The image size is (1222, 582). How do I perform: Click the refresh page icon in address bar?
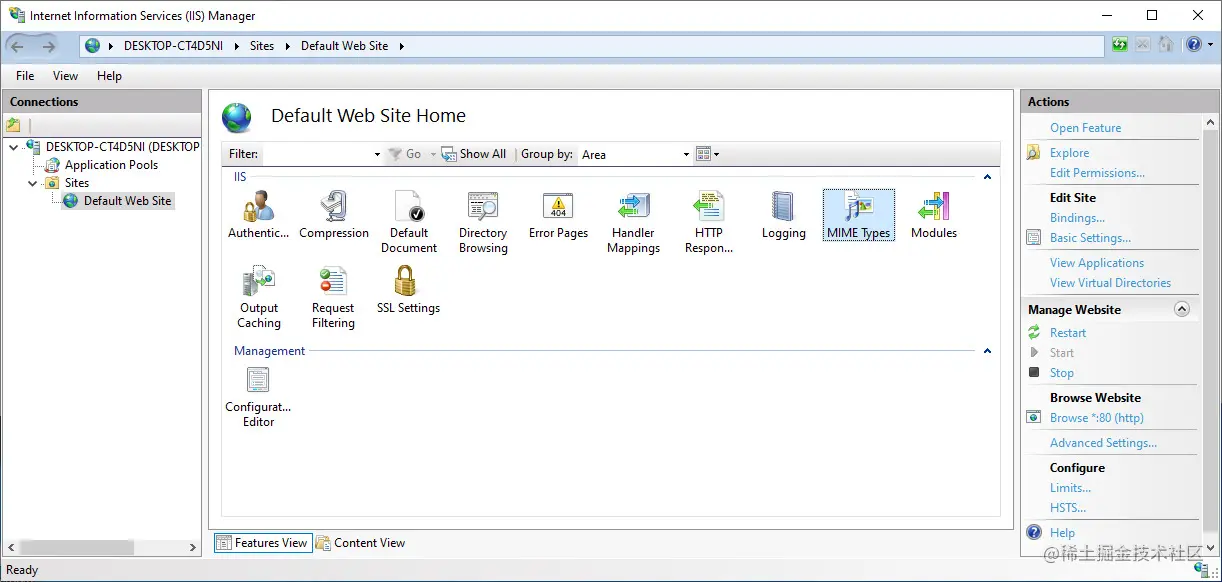tap(1120, 45)
